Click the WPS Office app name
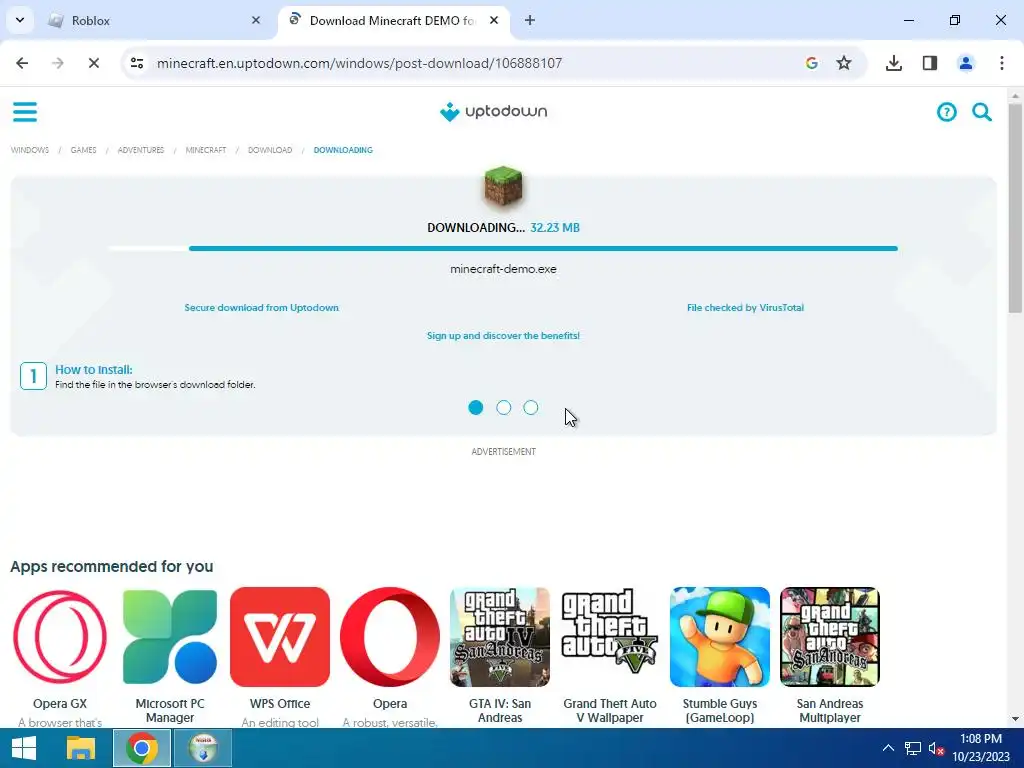The height and width of the screenshot is (768, 1024). click(280, 704)
